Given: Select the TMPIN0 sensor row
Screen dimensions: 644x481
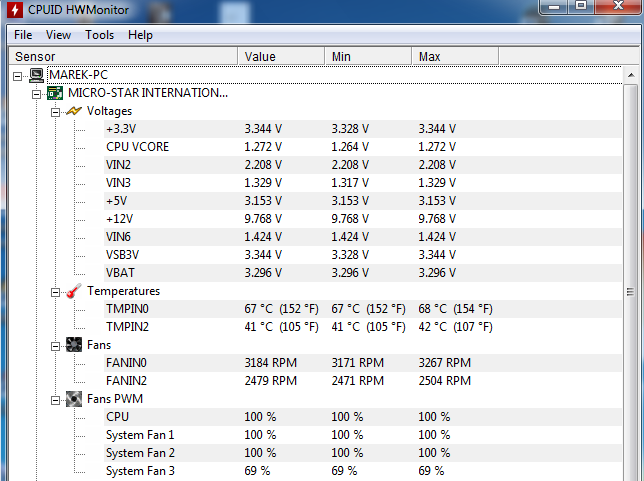Looking at the screenshot, I should (x=363, y=309).
